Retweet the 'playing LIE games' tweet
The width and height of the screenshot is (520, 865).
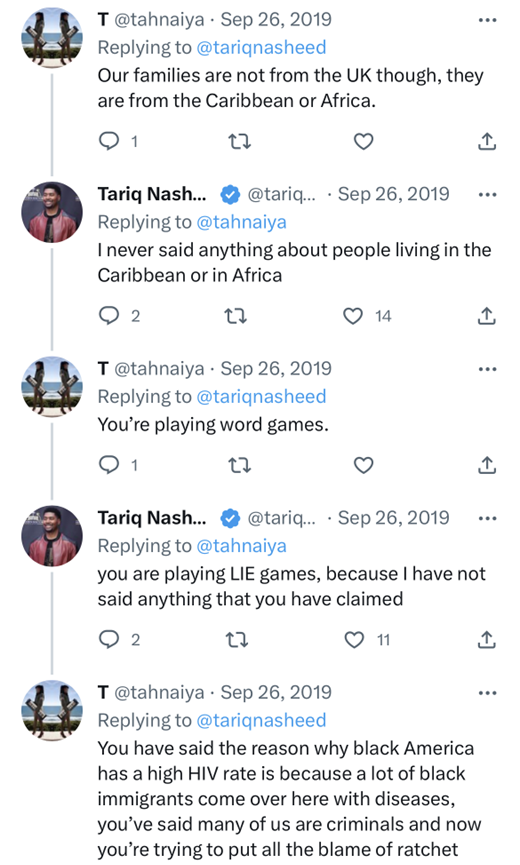click(x=237, y=640)
